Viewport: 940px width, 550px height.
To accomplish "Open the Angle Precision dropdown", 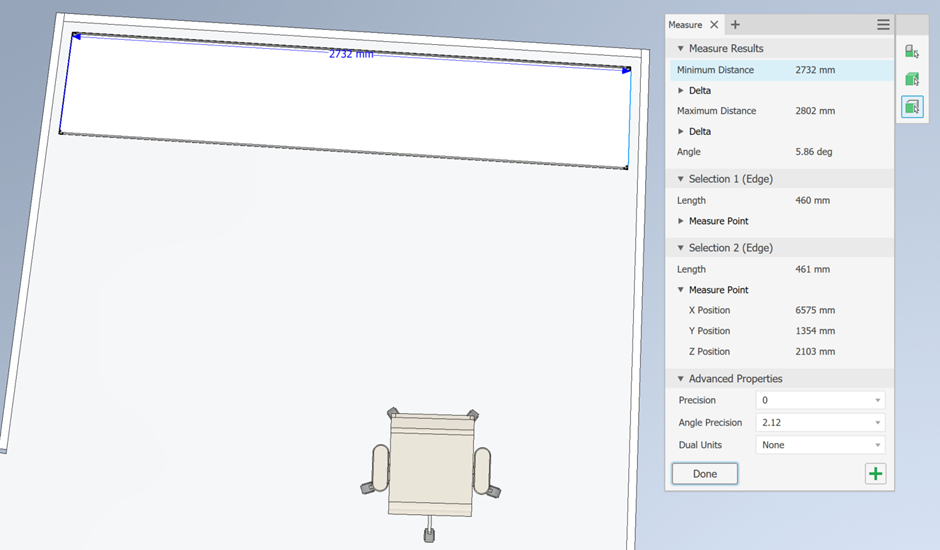I will 820,423.
